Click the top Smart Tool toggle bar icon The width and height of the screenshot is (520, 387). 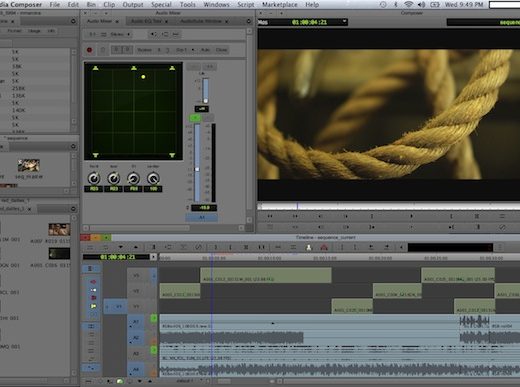click(x=90, y=268)
